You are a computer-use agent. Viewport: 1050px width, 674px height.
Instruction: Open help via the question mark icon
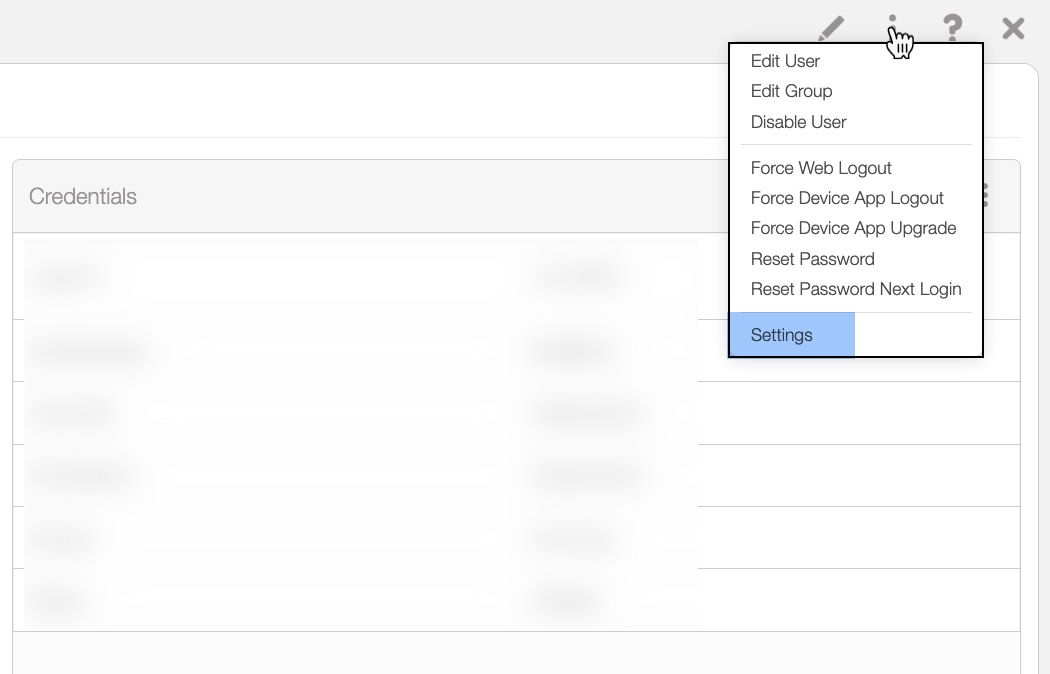pyautogui.click(x=953, y=28)
